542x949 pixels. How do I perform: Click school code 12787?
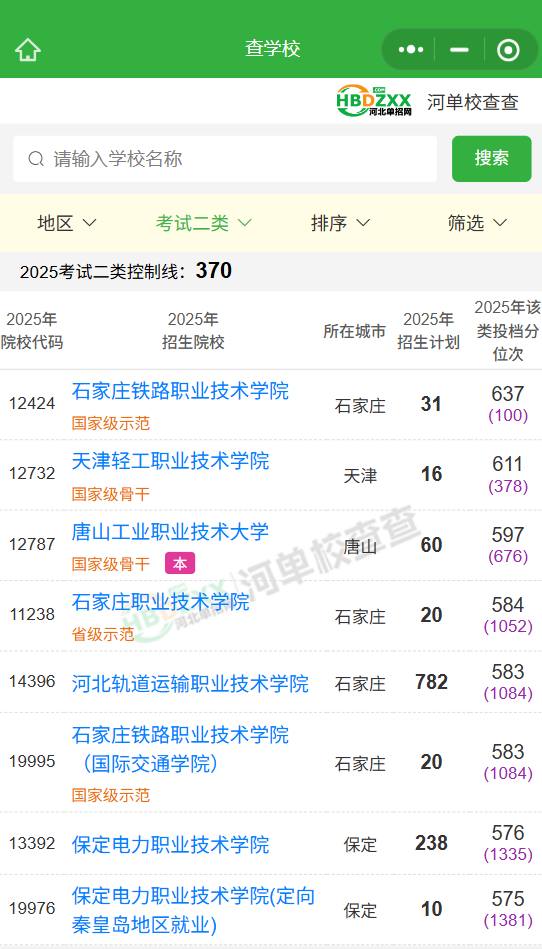click(31, 545)
